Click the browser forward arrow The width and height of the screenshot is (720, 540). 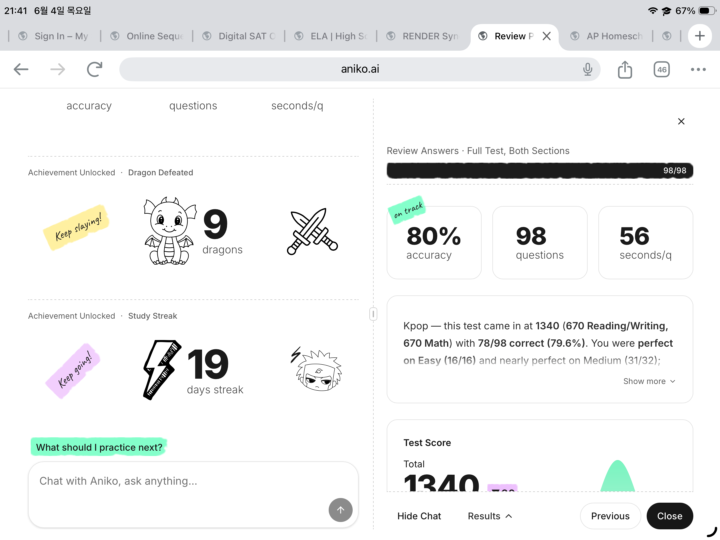57,69
